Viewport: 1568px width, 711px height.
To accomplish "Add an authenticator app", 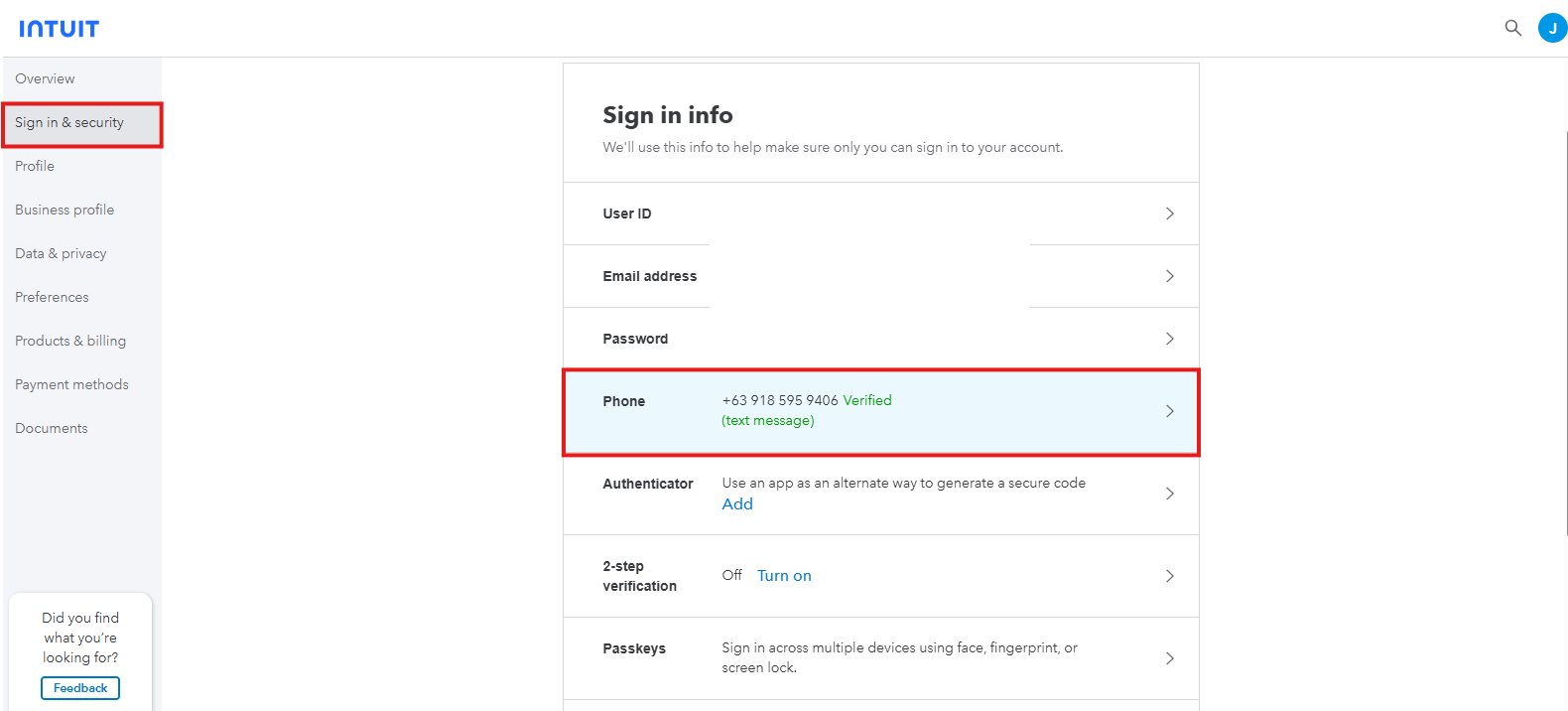I will [x=737, y=504].
